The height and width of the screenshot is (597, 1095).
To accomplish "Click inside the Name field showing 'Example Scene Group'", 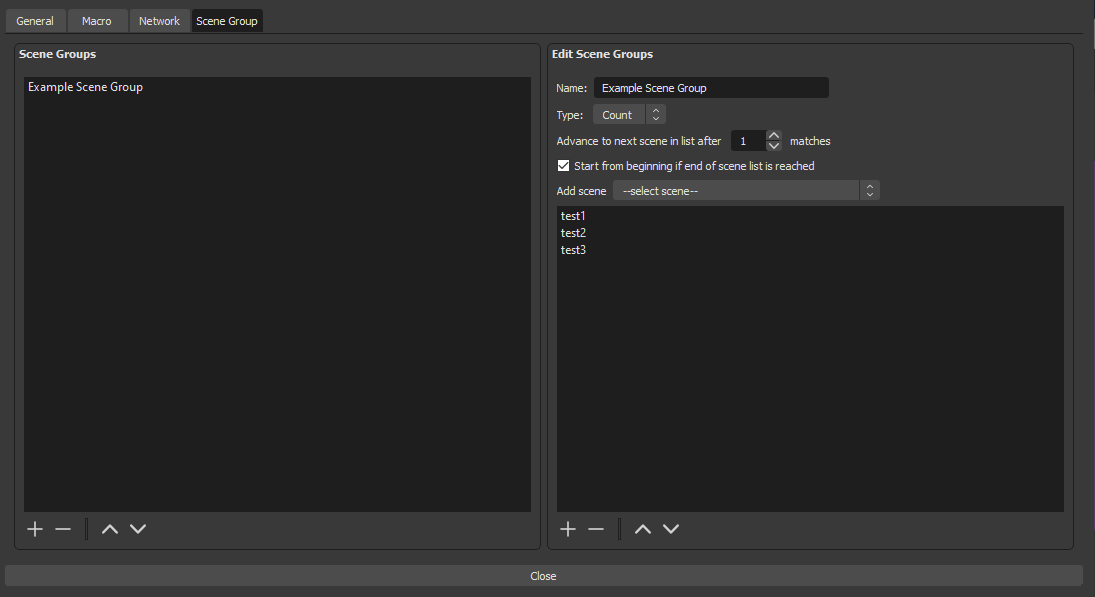I will coord(710,87).
